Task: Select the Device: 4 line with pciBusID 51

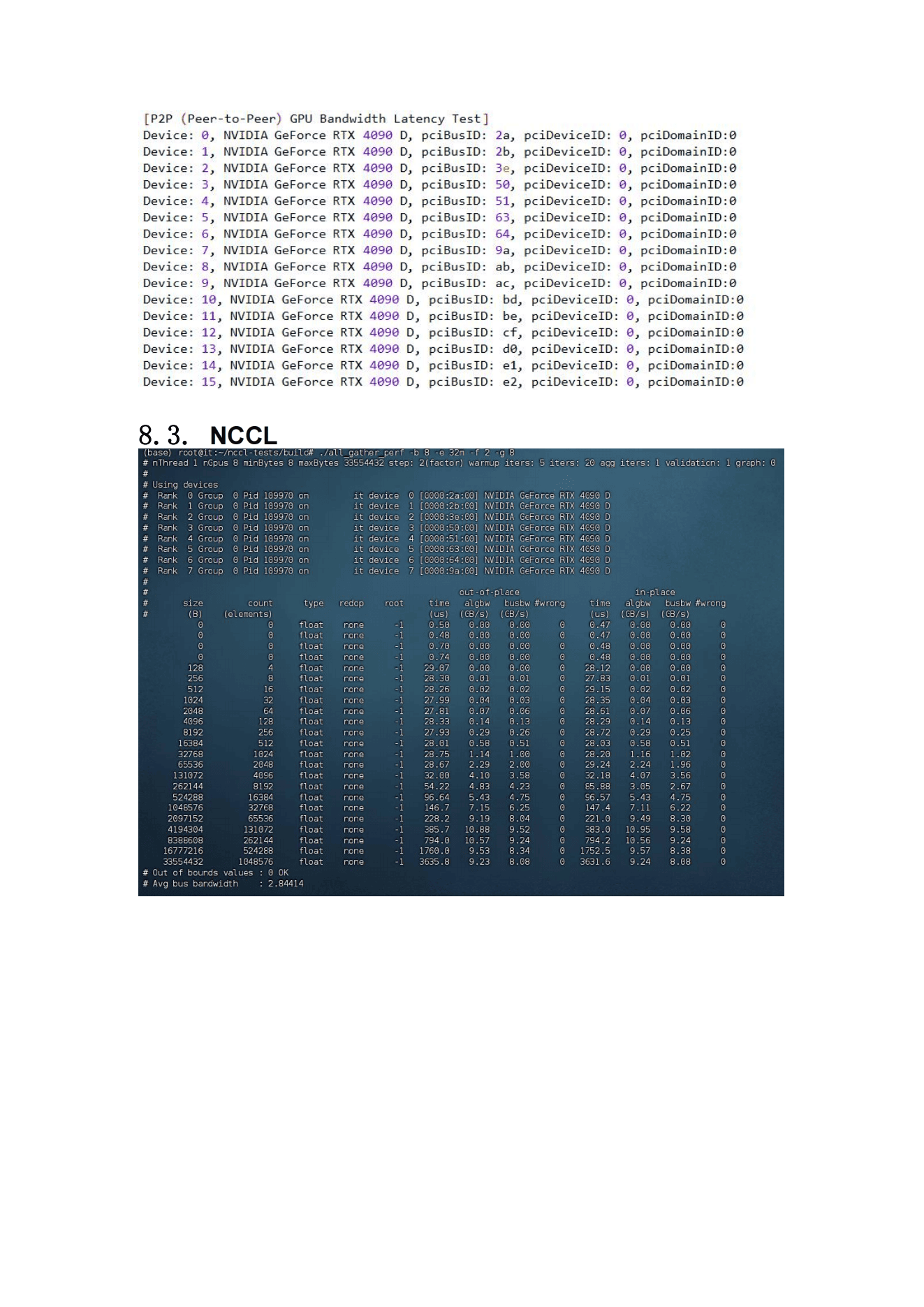Action: coord(439,201)
